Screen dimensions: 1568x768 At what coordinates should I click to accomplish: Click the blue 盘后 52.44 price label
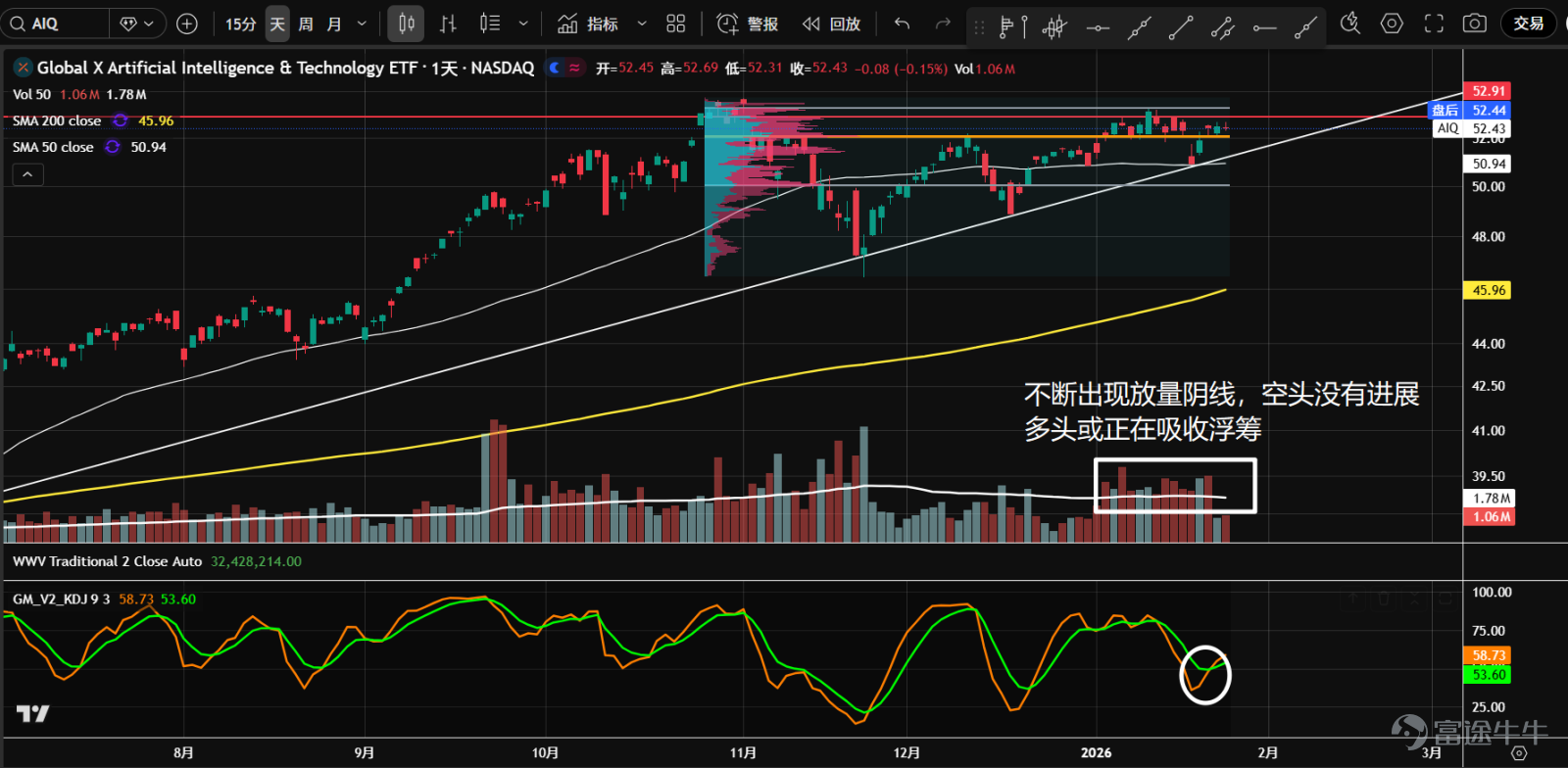pyautogui.click(x=1470, y=110)
